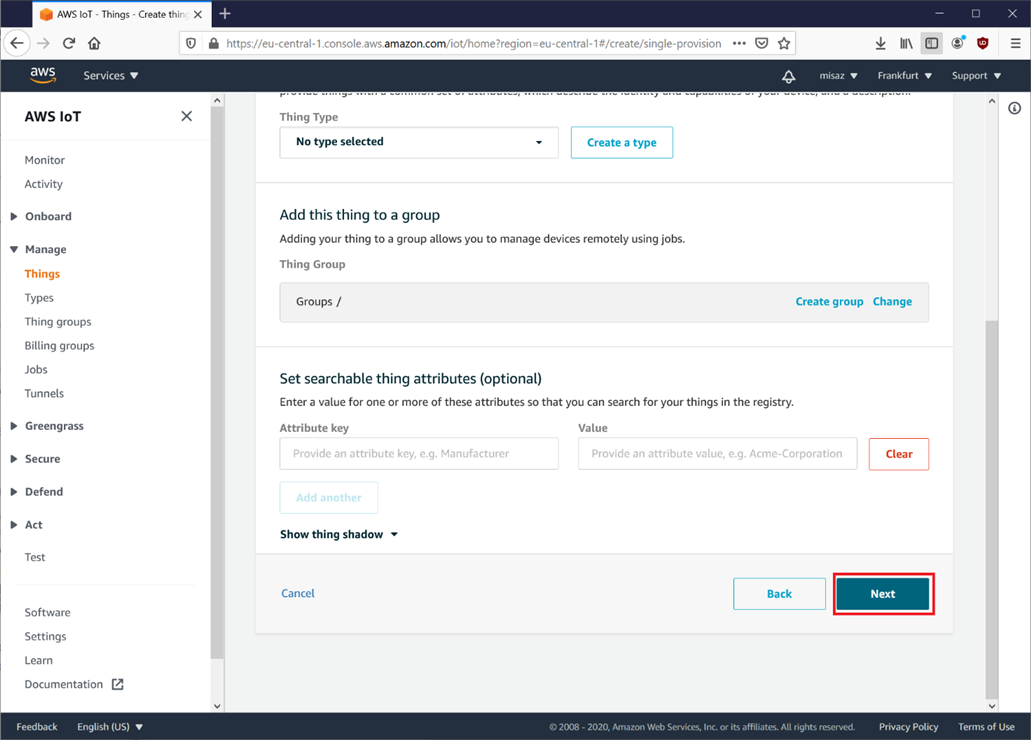Open the Frankfurt region dropdown
Screen dimensions: 1031x740
905,76
